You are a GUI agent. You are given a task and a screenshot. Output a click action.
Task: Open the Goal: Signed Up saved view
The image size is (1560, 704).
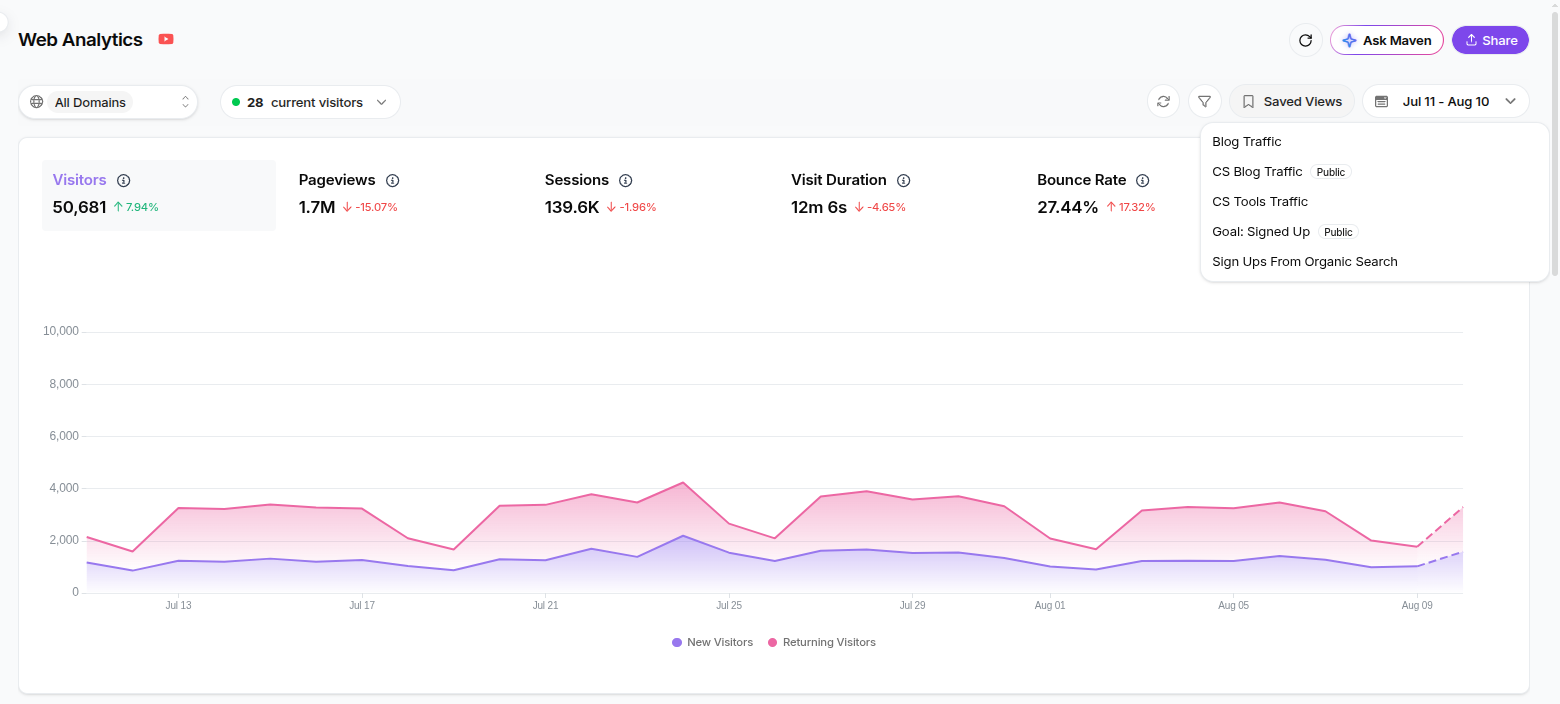click(x=1375, y=232)
